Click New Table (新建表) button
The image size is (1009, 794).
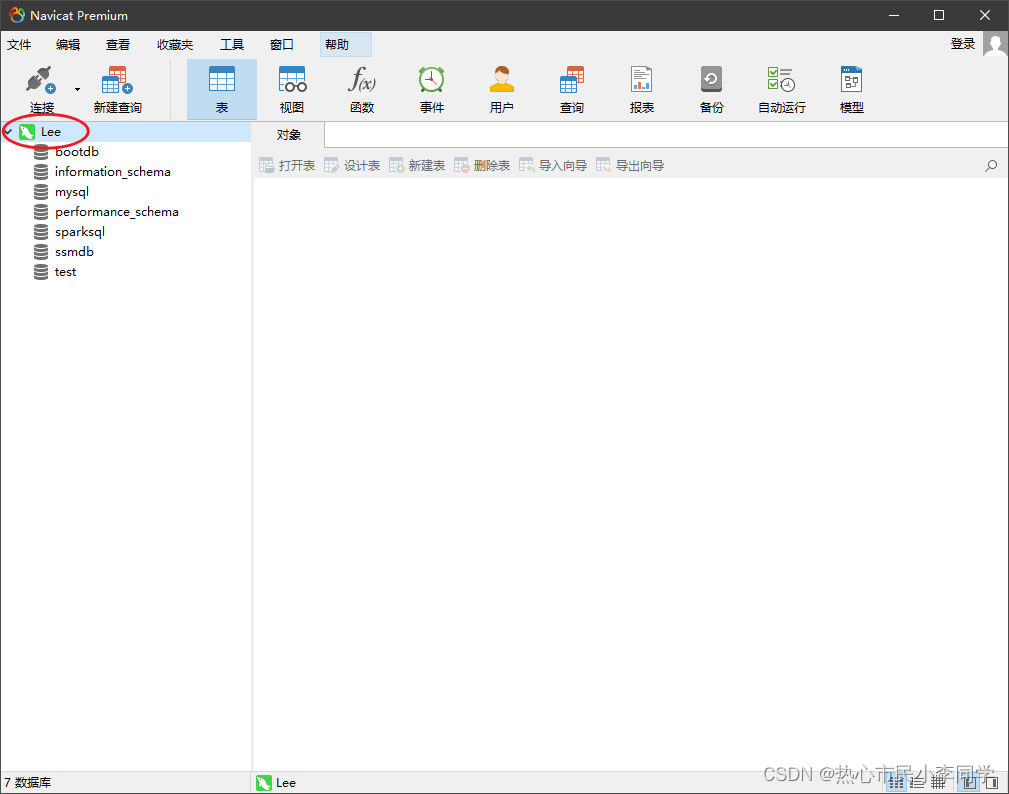pyautogui.click(x=417, y=166)
